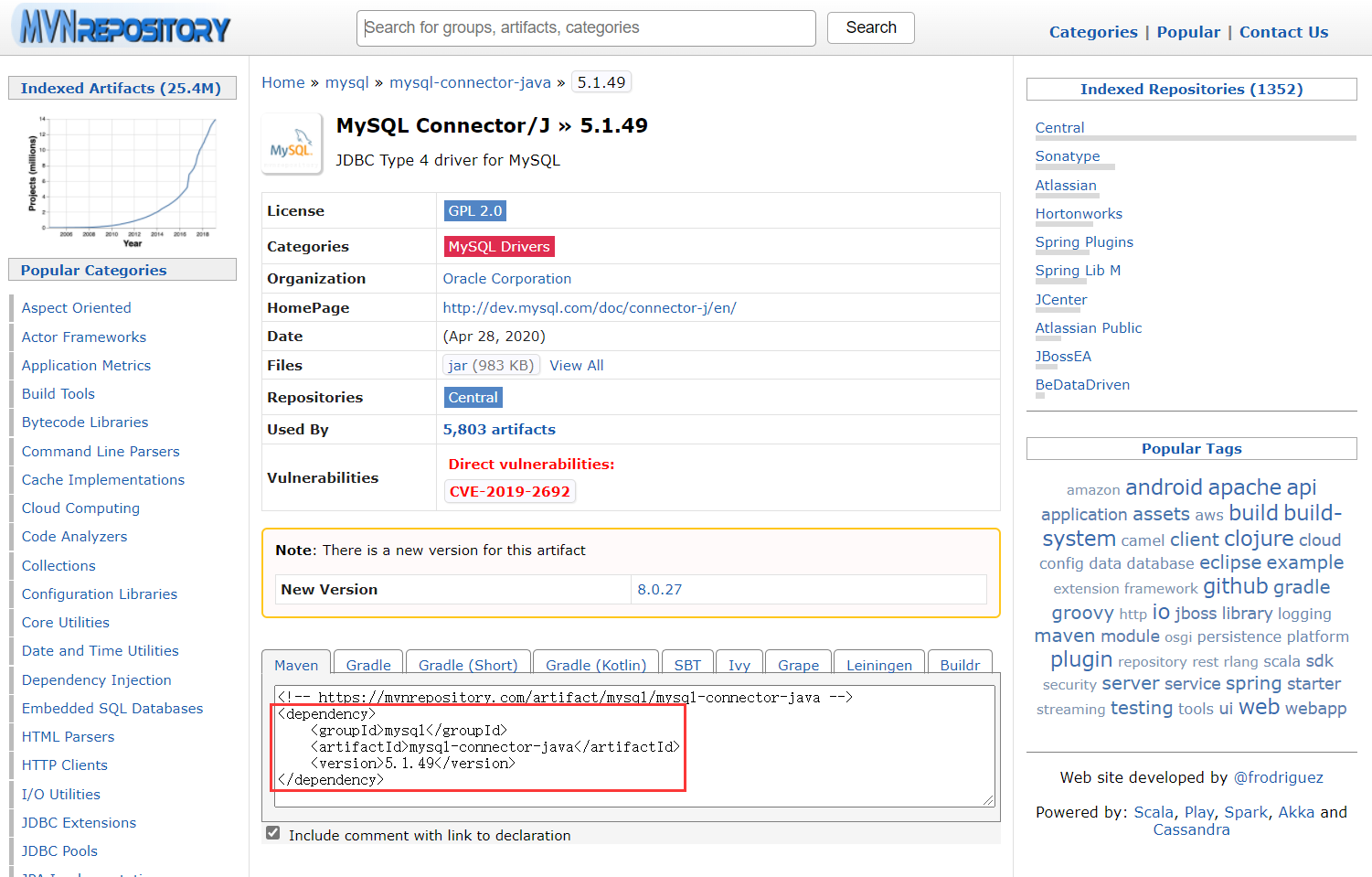Toggle include comment with link checkbox
The image size is (1372, 877).
coord(272,833)
